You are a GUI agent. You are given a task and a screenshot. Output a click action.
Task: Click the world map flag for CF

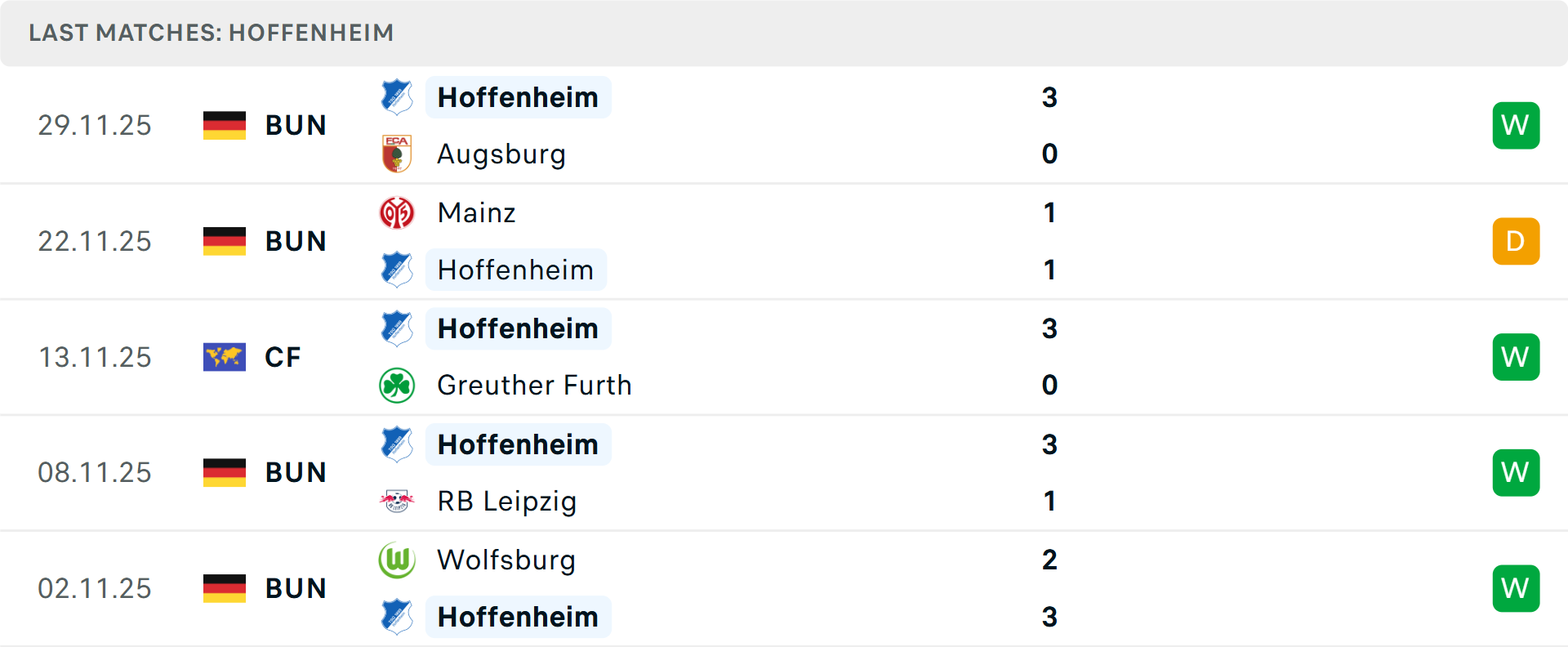coord(225,357)
